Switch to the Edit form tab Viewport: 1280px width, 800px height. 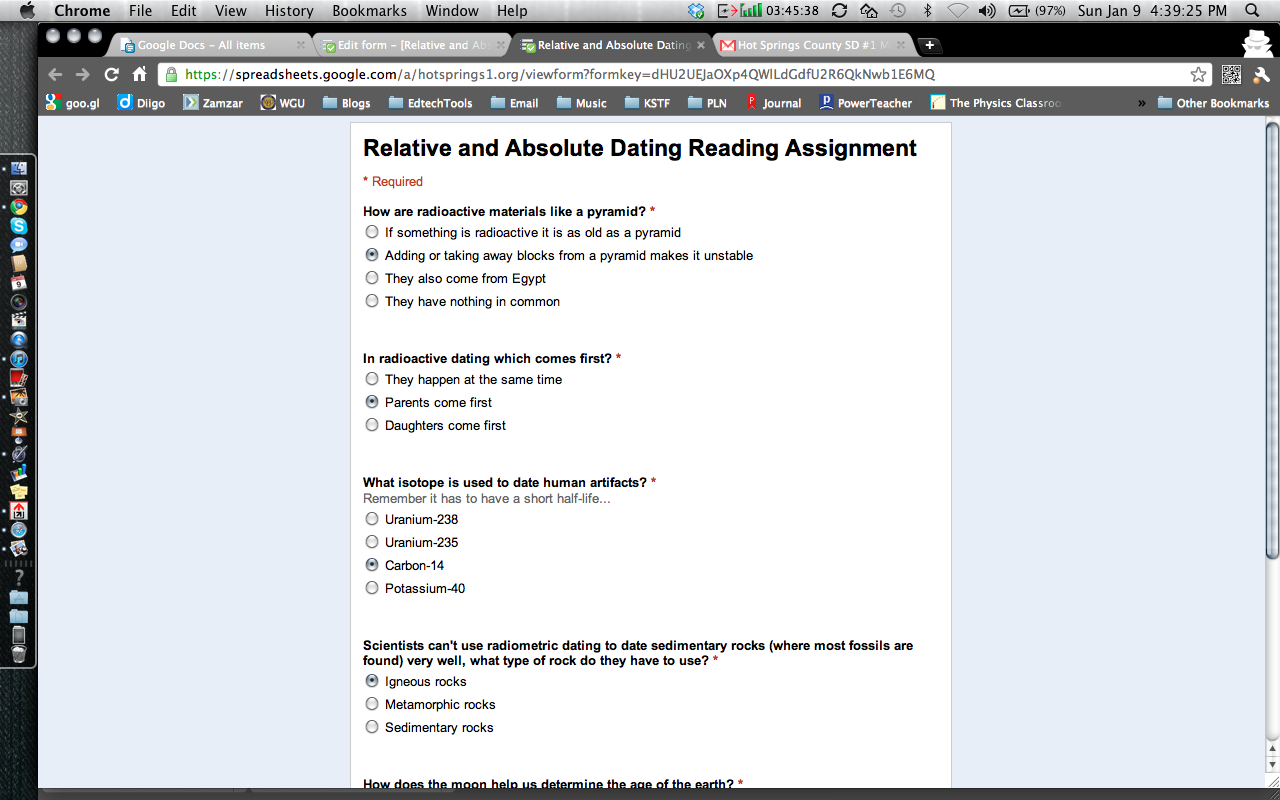click(x=412, y=45)
